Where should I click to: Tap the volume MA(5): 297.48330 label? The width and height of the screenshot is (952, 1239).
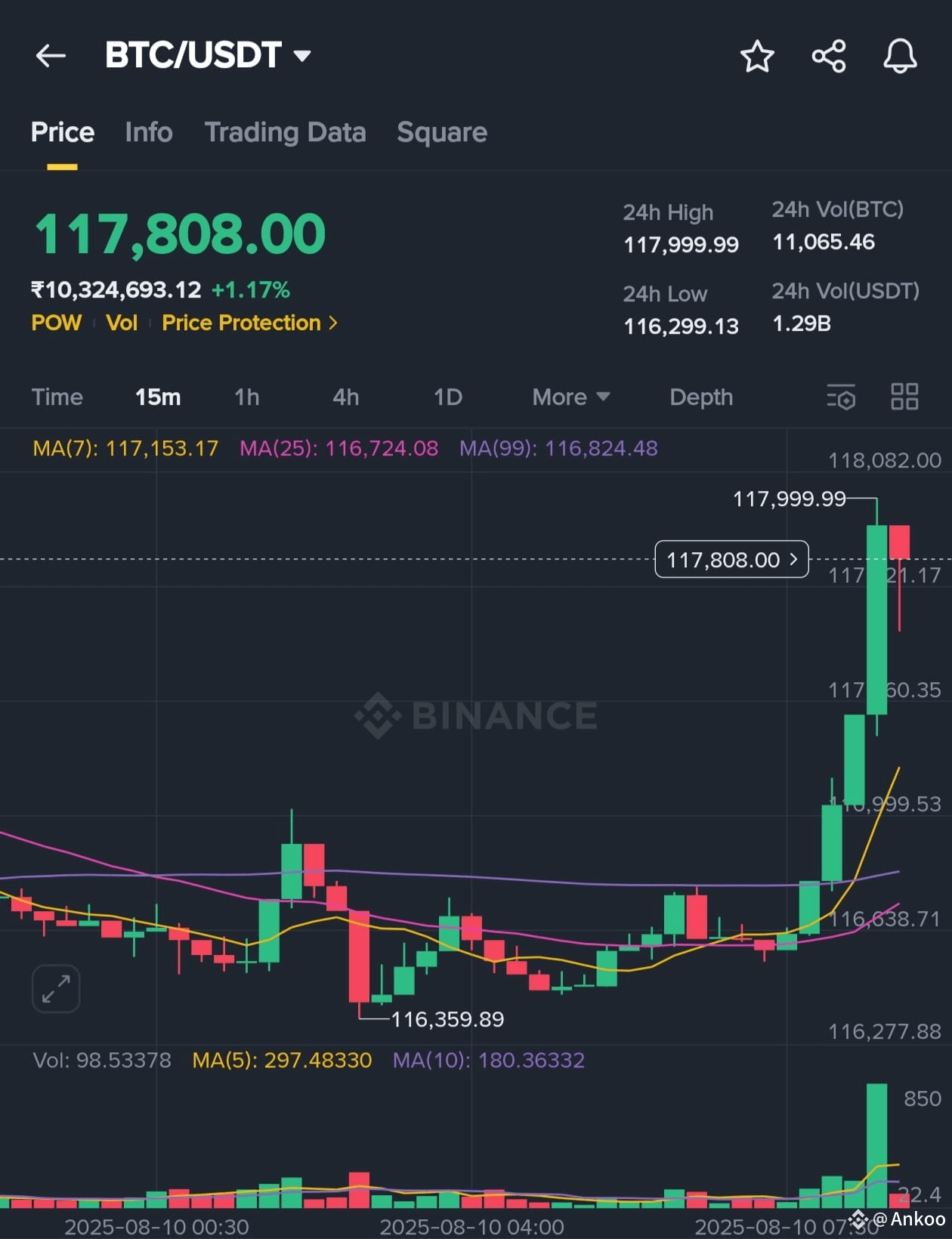[x=282, y=1060]
